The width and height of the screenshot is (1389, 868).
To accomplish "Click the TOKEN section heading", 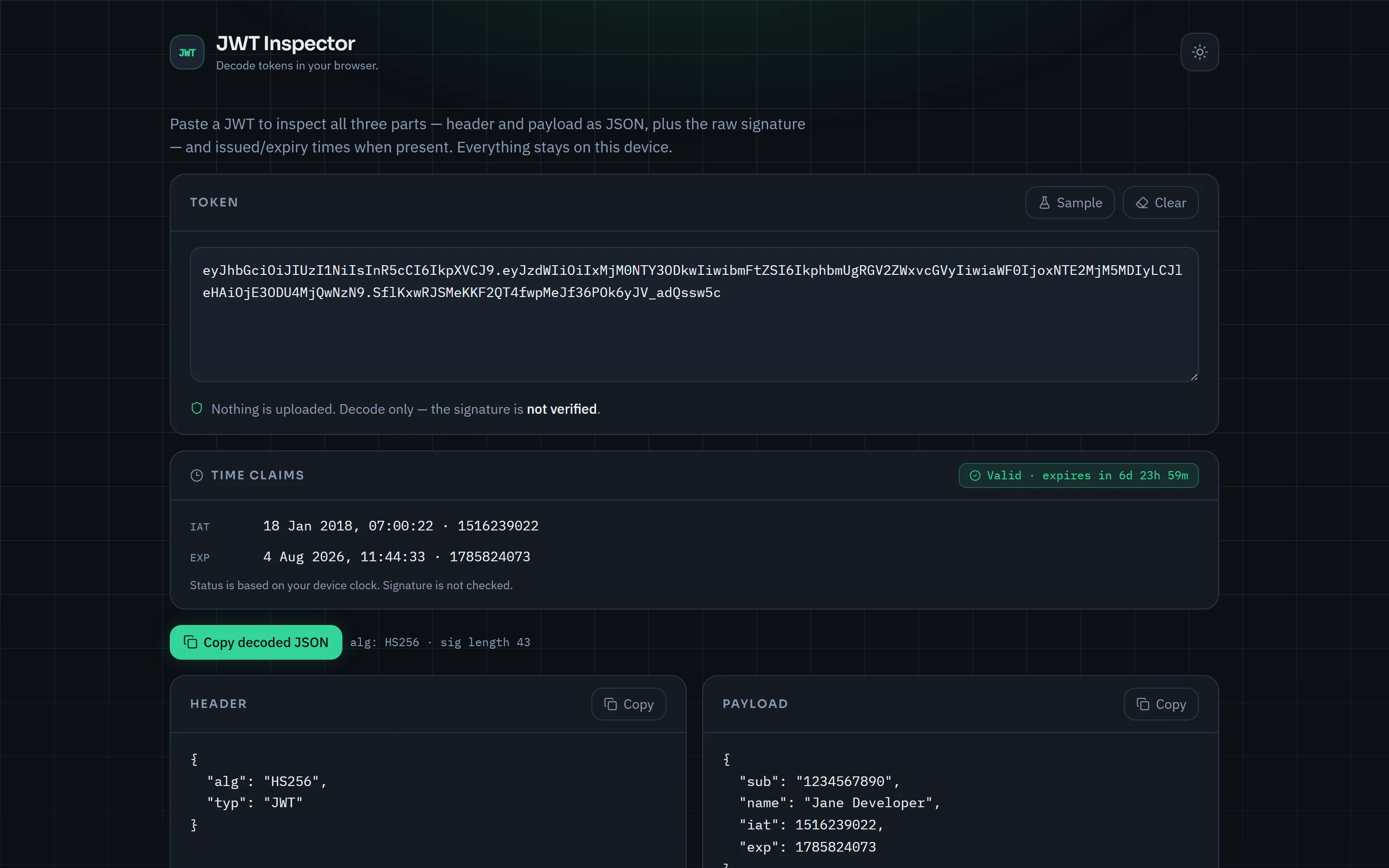I will (x=214, y=202).
